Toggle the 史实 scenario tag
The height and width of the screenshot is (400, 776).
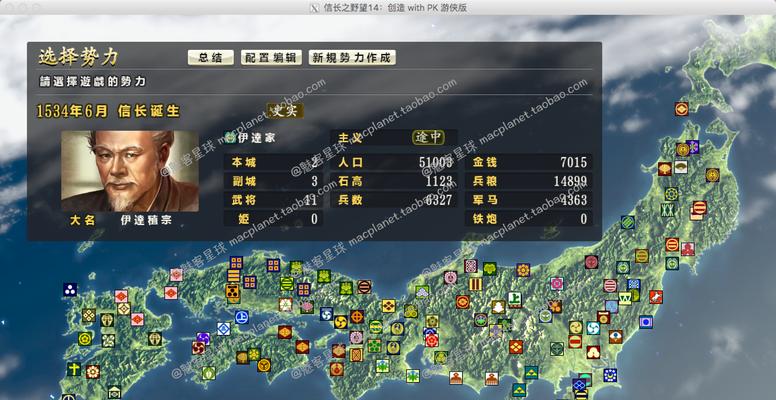point(285,110)
